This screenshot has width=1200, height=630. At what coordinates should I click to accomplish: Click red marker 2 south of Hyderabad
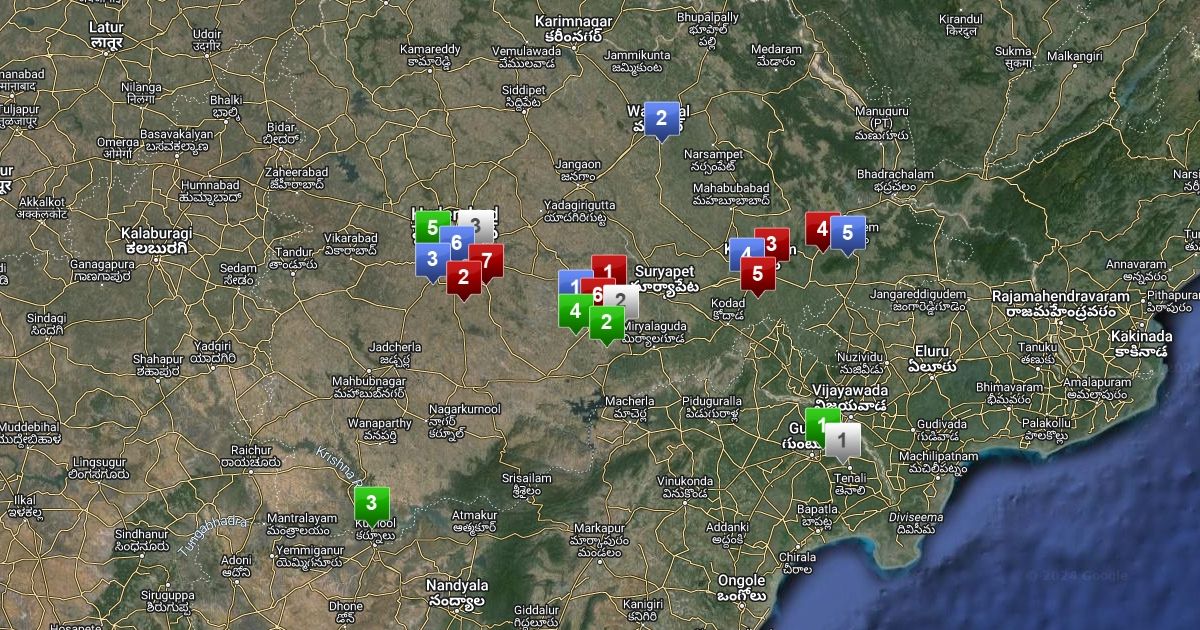464,277
